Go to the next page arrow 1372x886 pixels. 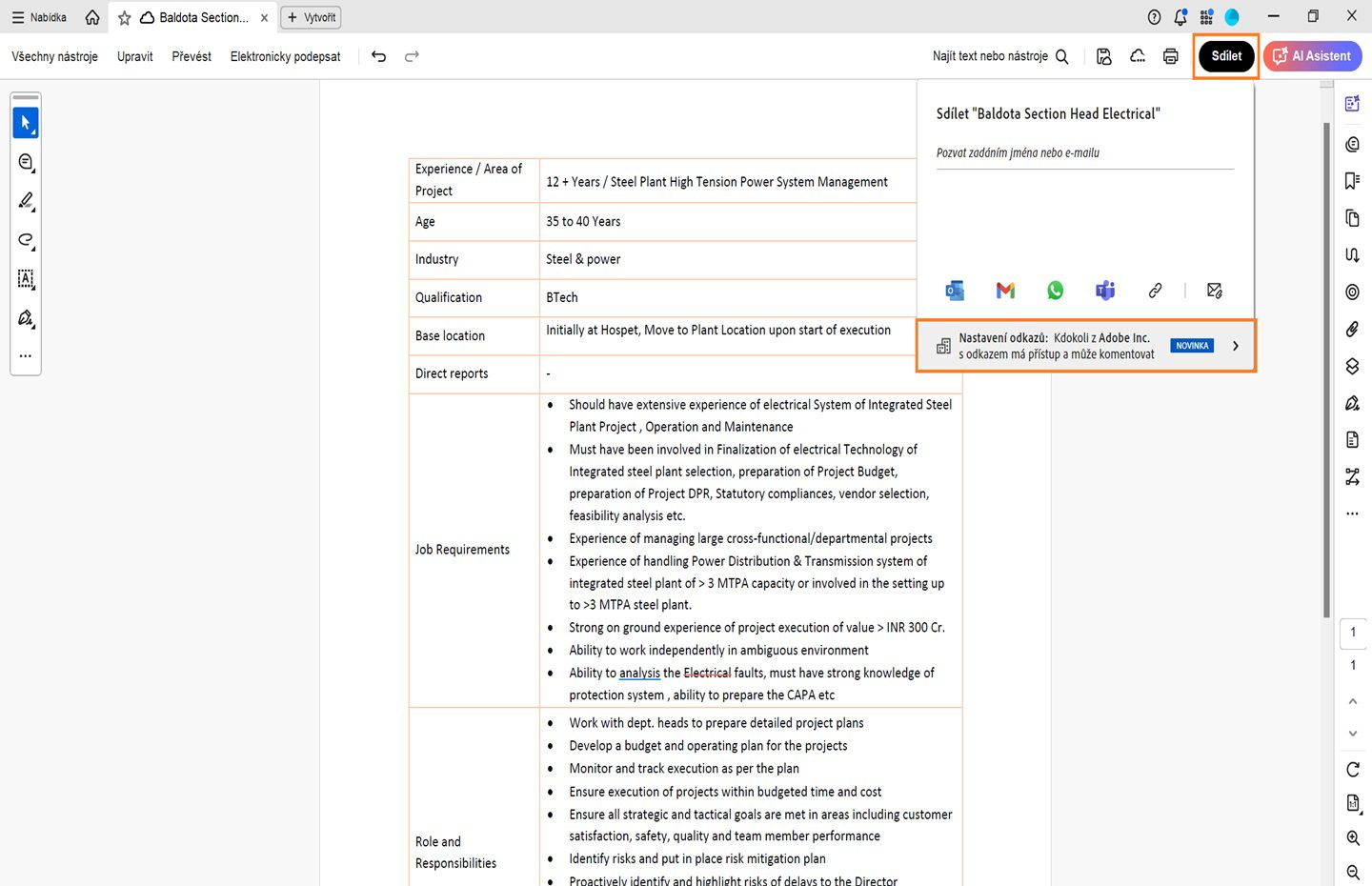point(1353,734)
